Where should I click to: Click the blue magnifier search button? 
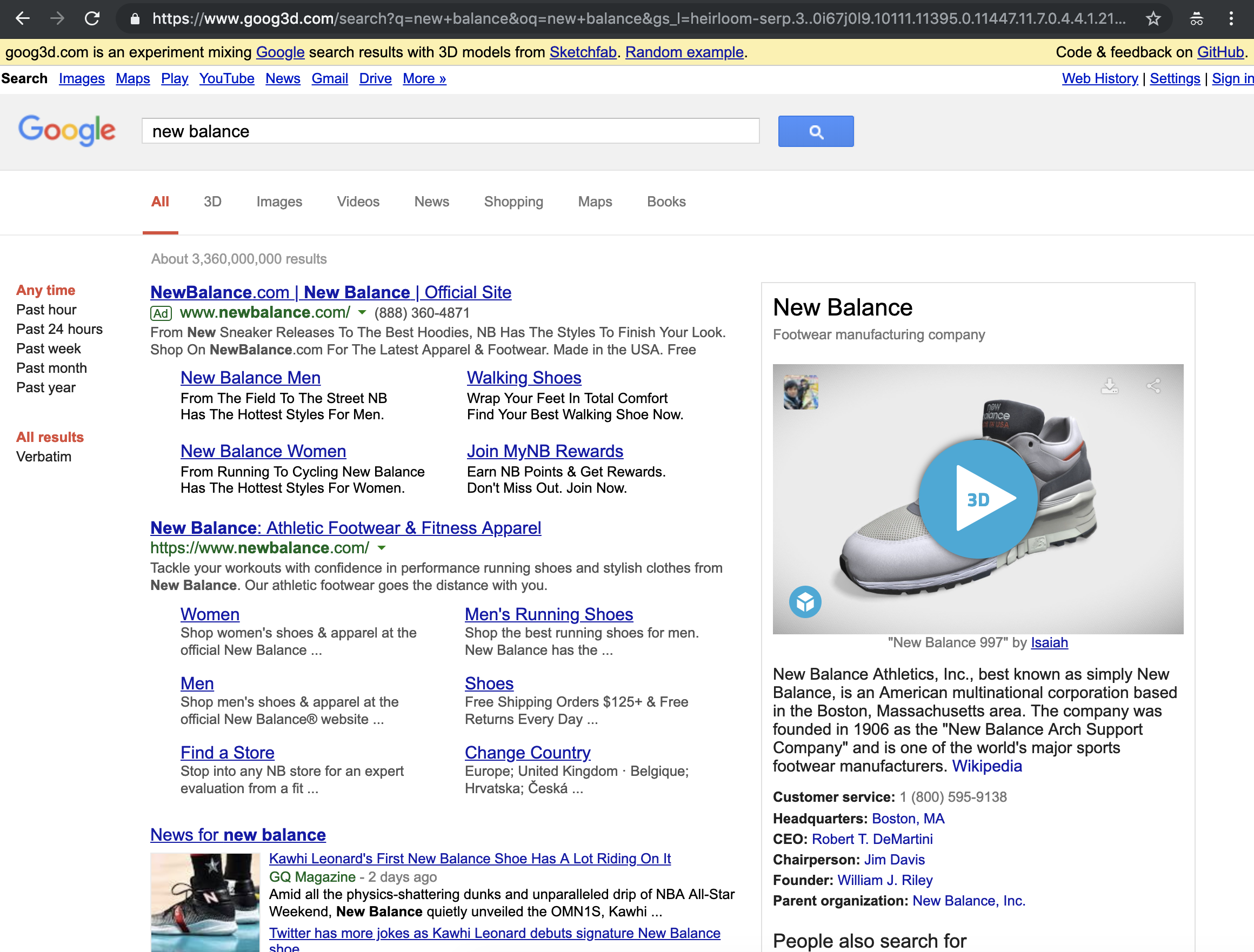816,131
